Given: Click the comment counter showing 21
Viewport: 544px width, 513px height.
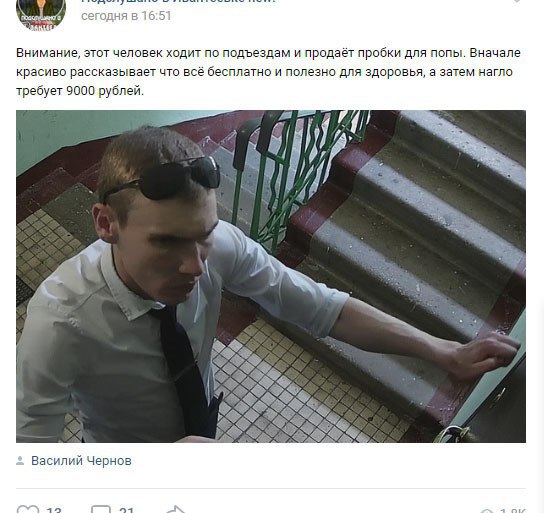Looking at the screenshot, I should pyautogui.click(x=126, y=510).
